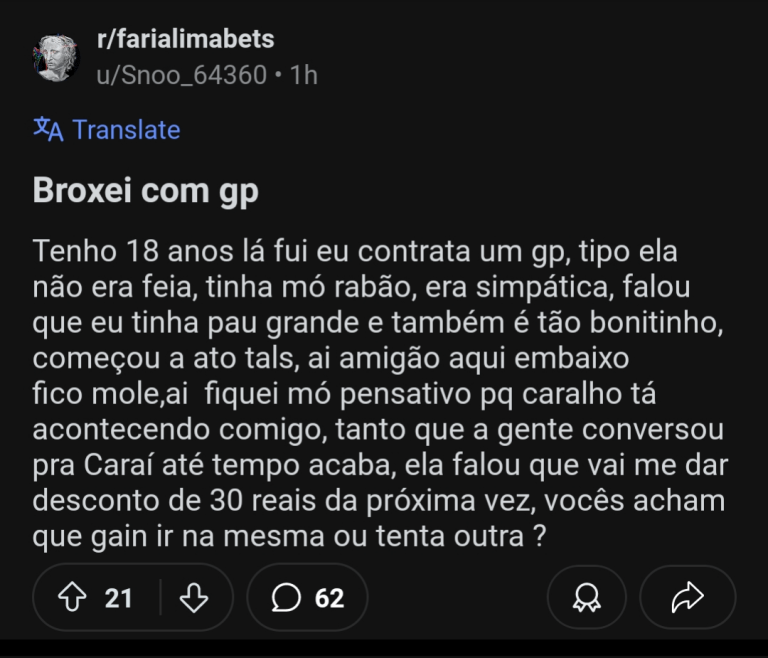Viewport: 768px width, 658px height.
Task: Click the "1h" post timestamp
Action: [303, 74]
